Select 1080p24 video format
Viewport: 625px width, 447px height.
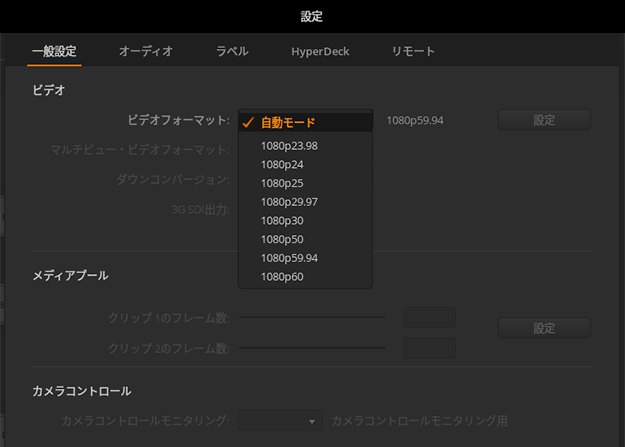(x=282, y=165)
